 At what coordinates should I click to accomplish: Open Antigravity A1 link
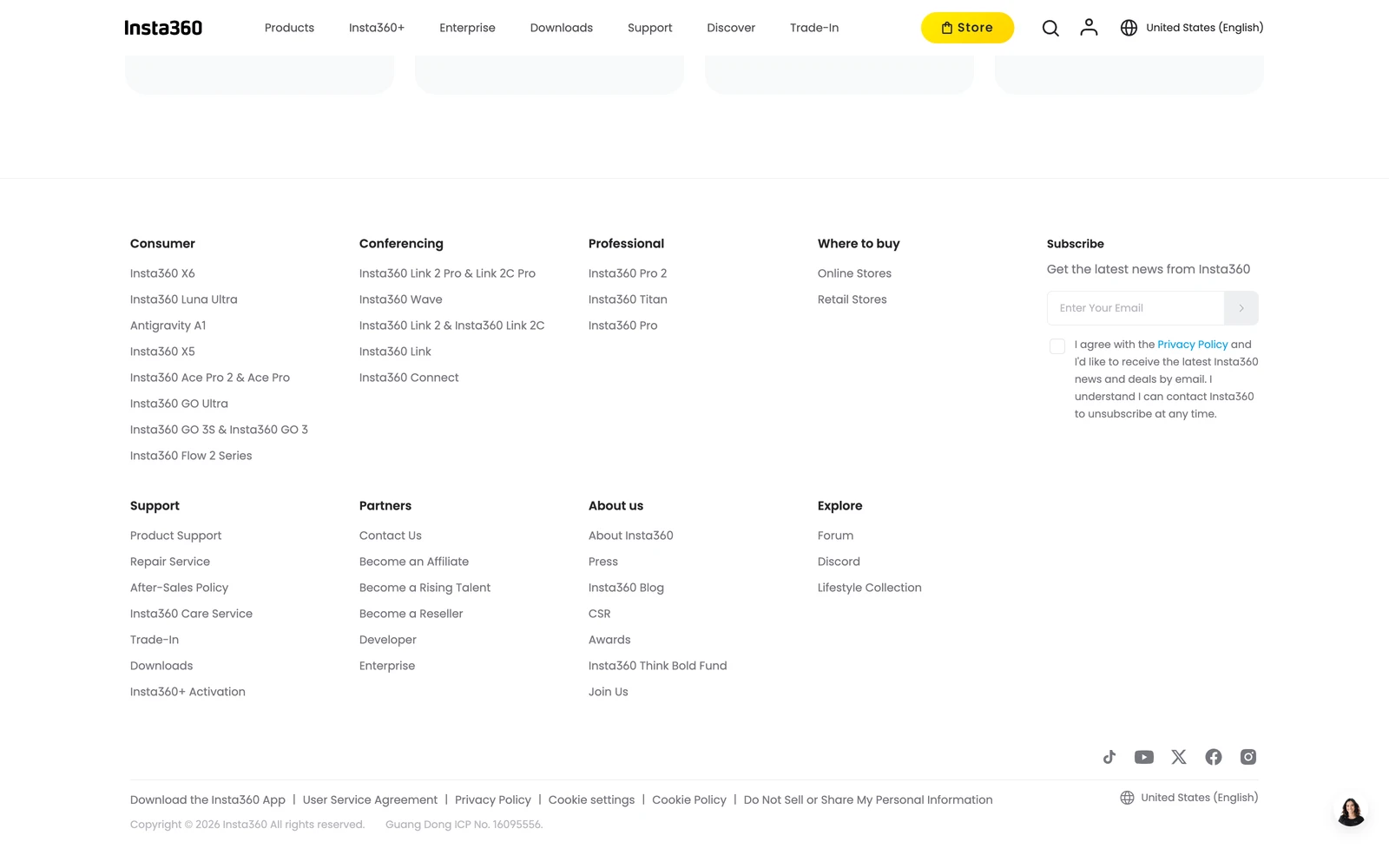pyautogui.click(x=168, y=325)
